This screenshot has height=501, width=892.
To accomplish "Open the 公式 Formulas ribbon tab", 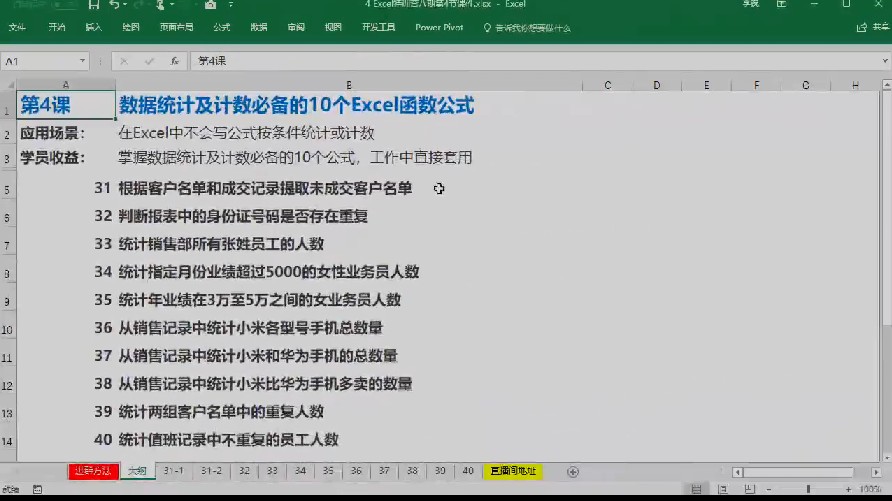I will pyautogui.click(x=222, y=27).
